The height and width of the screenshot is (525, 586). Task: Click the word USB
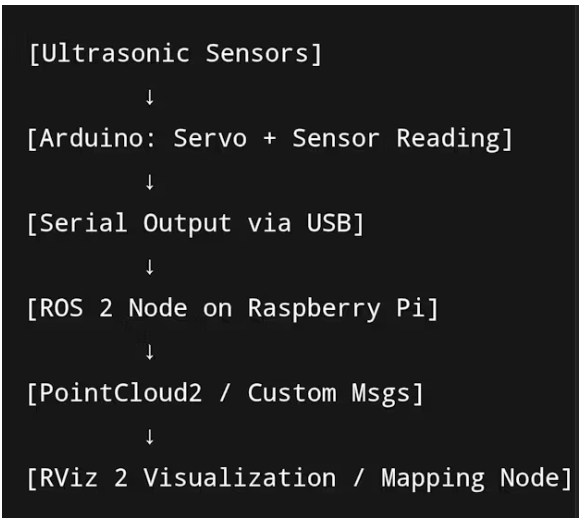(329, 223)
